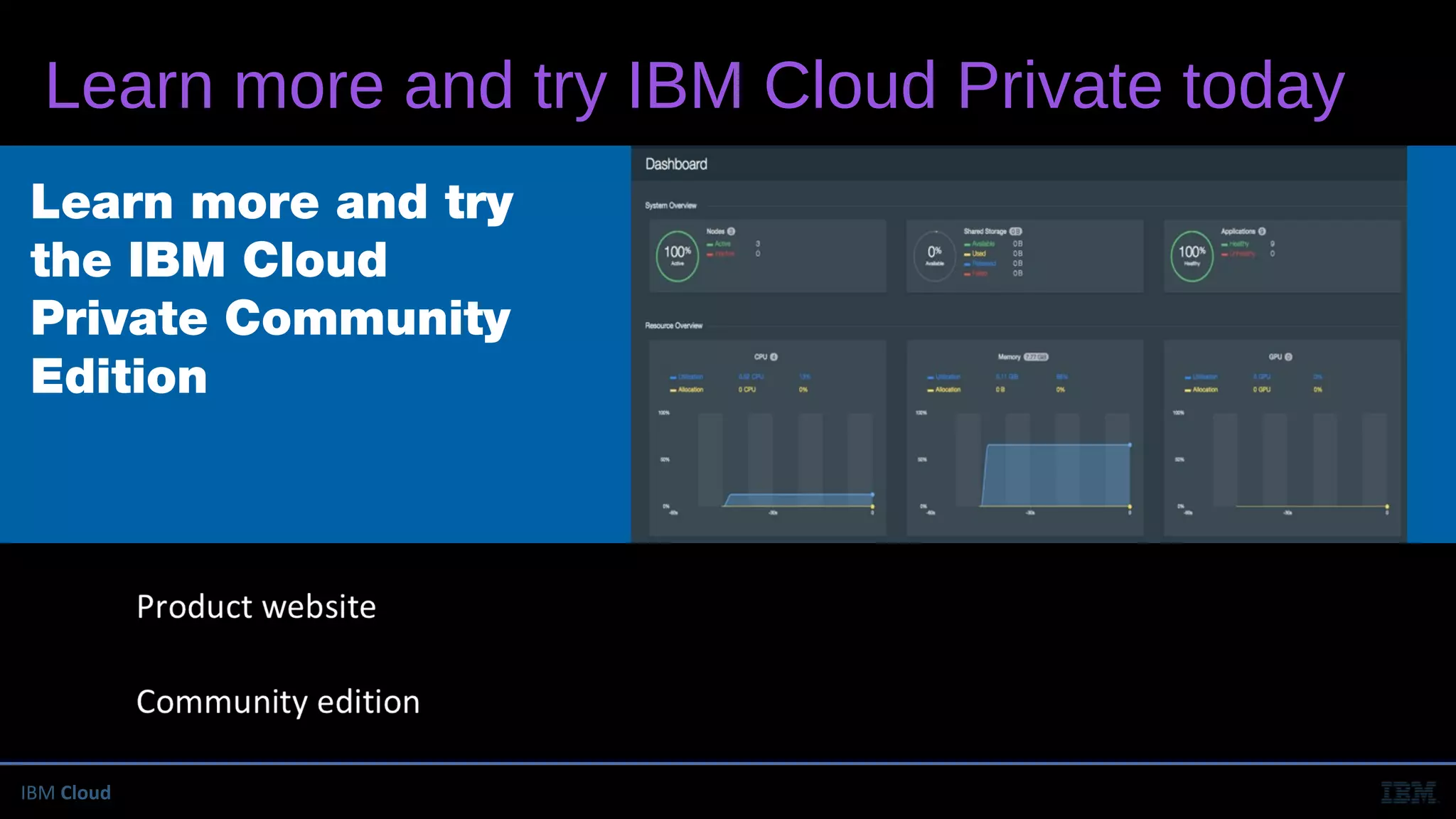Click the System Overview section heading
The height and width of the screenshot is (819, 1456).
[x=670, y=205]
